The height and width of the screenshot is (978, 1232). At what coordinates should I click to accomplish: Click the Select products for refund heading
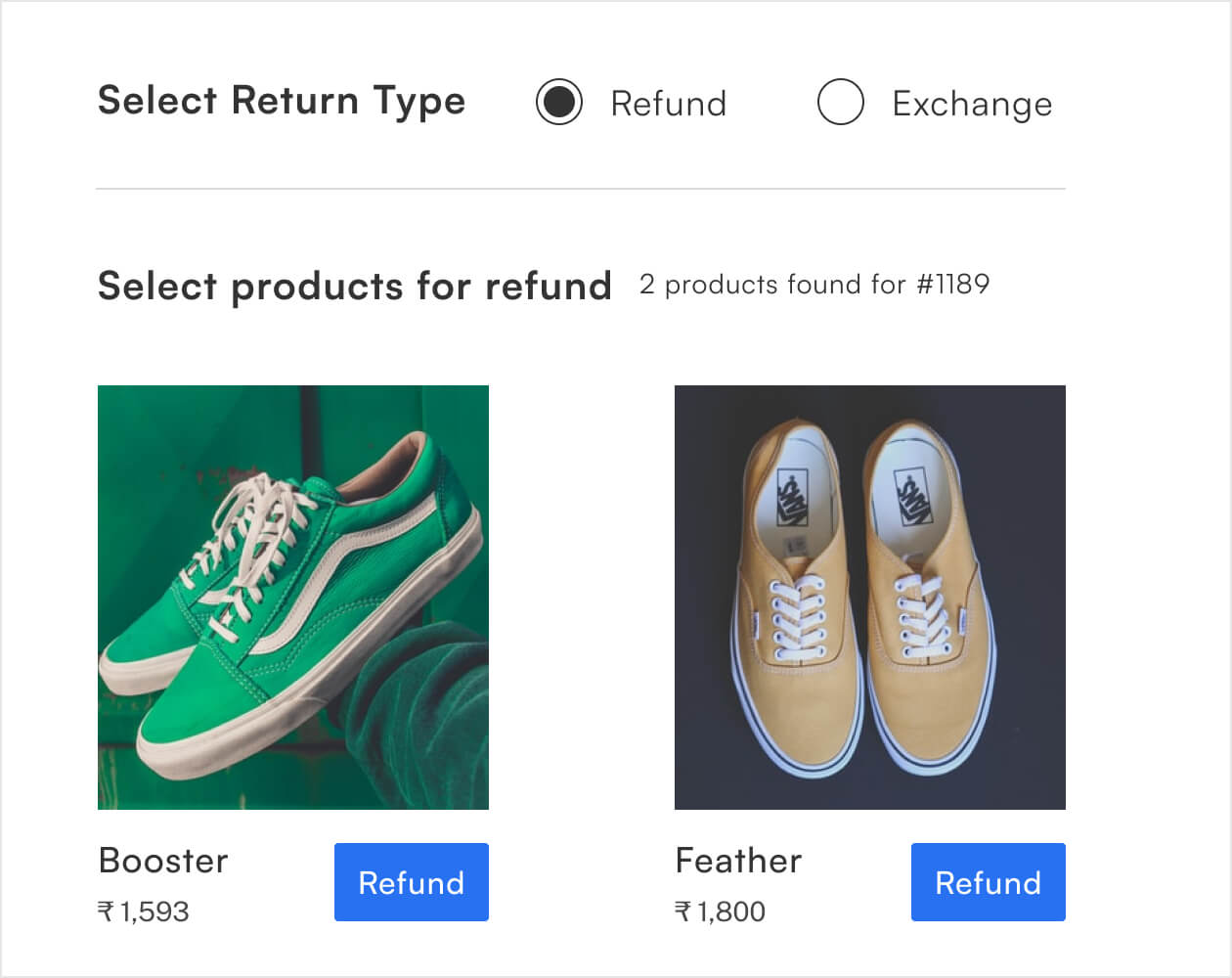[355, 286]
